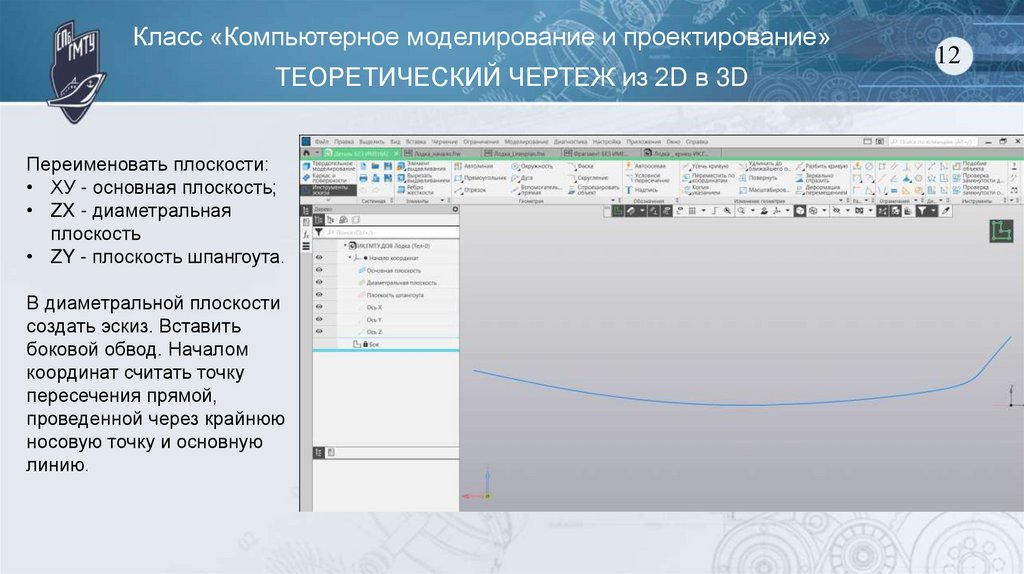The height and width of the screenshot is (574, 1024).
Task: Click the print icon in system toolbar
Action: [364, 178]
